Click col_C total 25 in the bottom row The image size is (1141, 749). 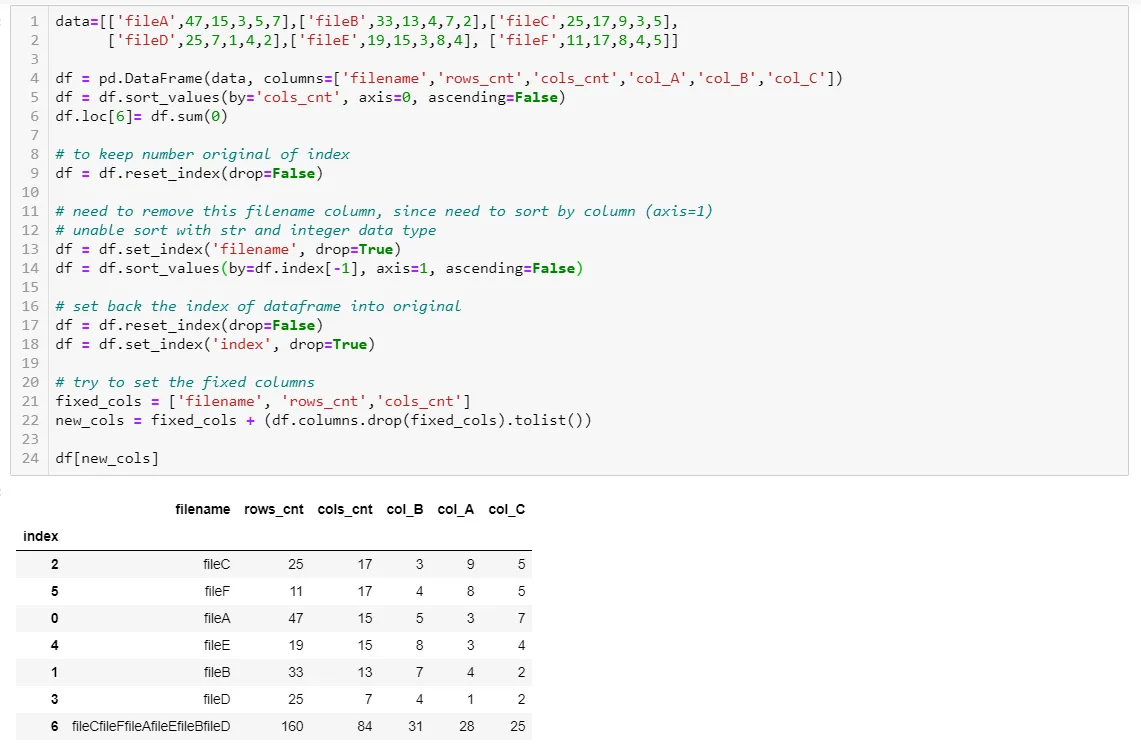[517, 726]
